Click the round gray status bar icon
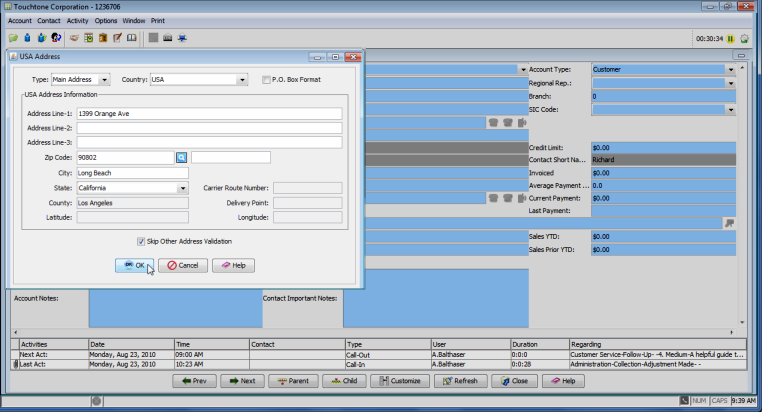Viewport: 762px width, 412px height. click(x=97, y=401)
